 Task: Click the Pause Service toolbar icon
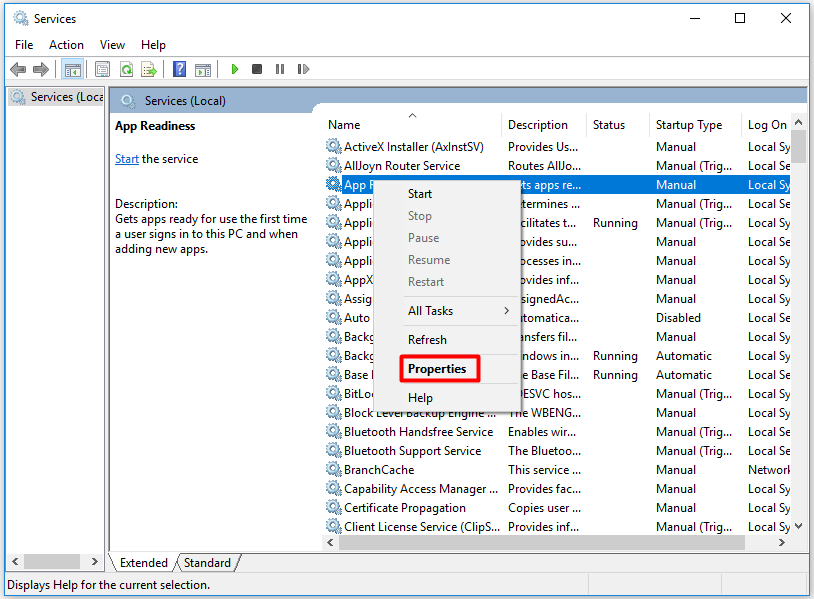280,69
